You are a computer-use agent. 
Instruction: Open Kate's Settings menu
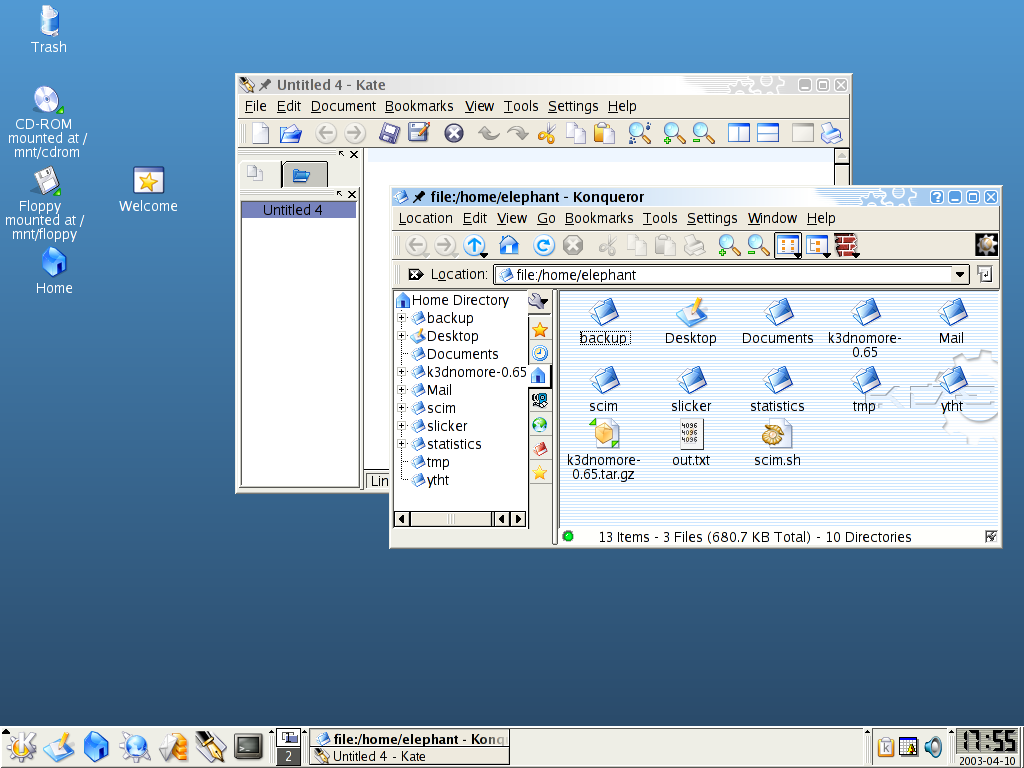(573, 106)
